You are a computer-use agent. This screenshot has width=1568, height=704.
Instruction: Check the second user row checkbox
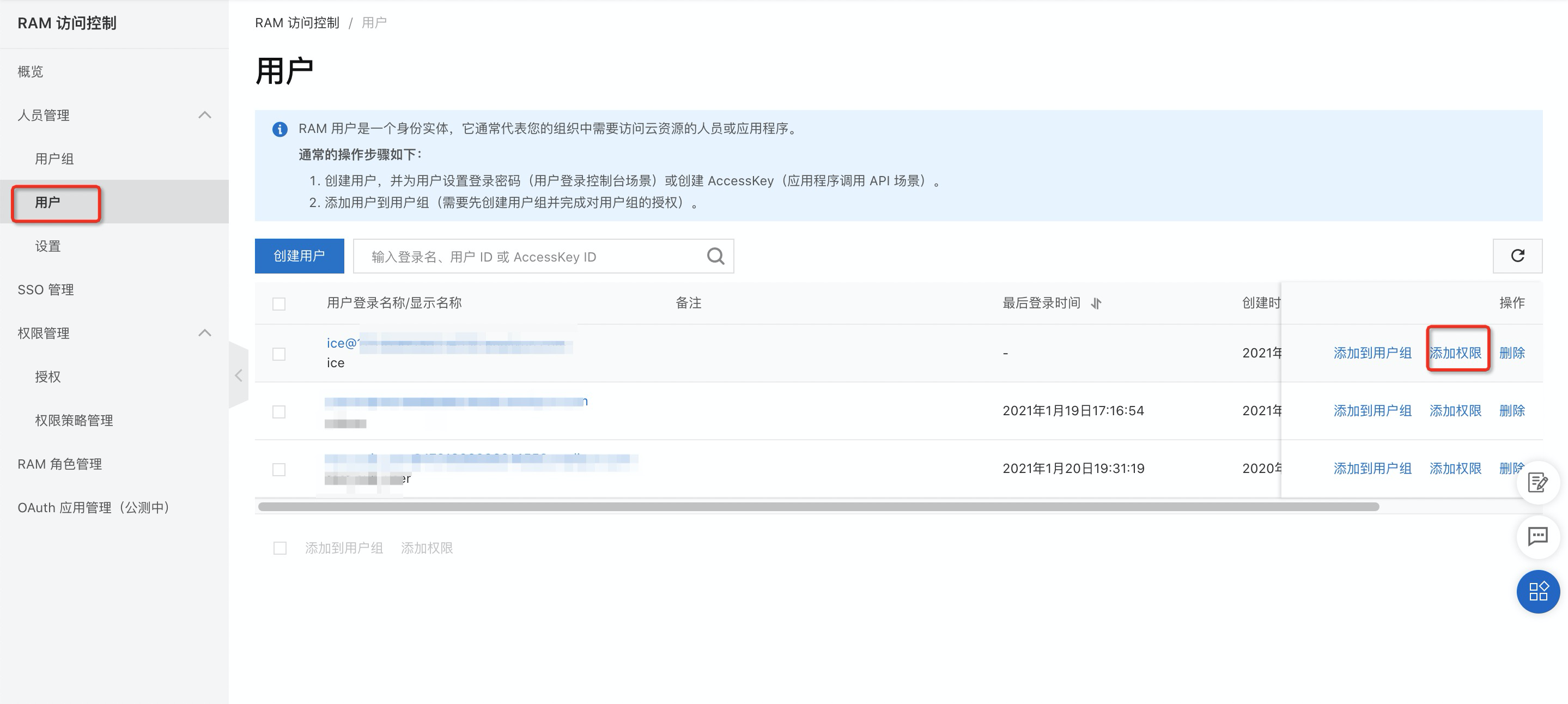279,412
